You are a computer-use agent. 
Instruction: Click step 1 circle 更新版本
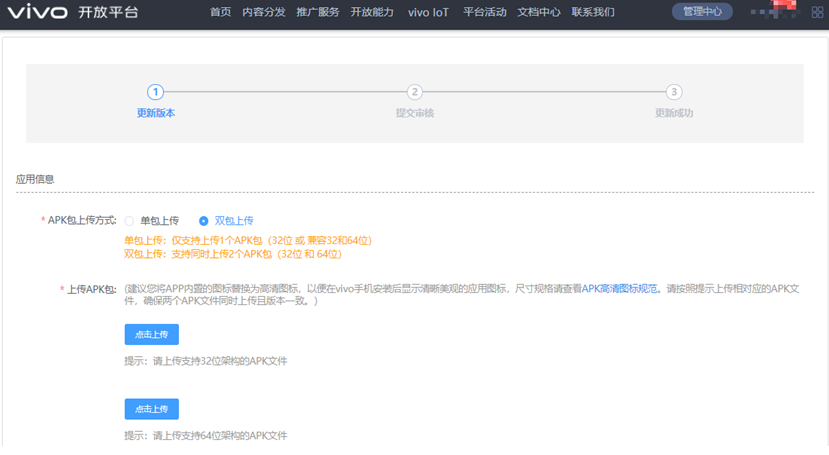coord(155,92)
